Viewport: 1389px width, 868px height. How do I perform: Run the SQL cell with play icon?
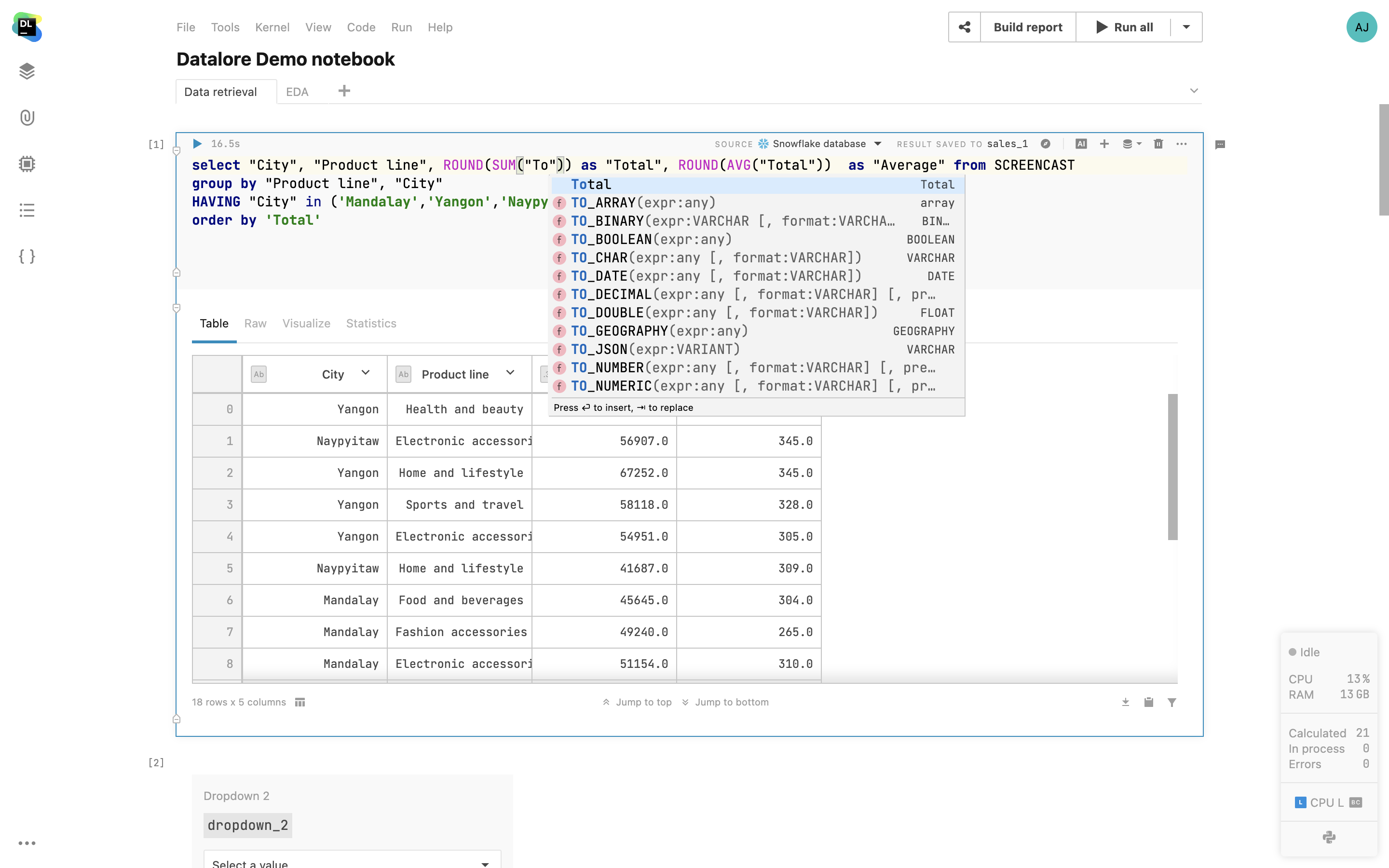coord(197,144)
